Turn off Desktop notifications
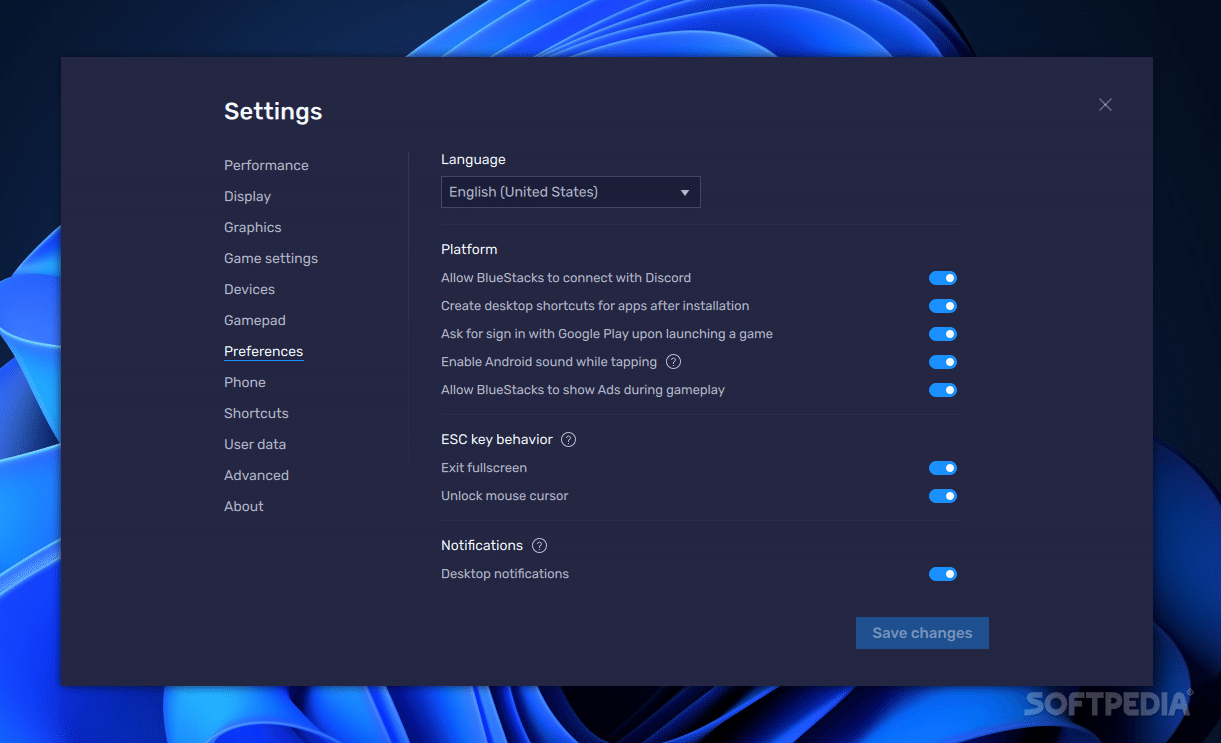This screenshot has width=1221, height=743. 943,574
